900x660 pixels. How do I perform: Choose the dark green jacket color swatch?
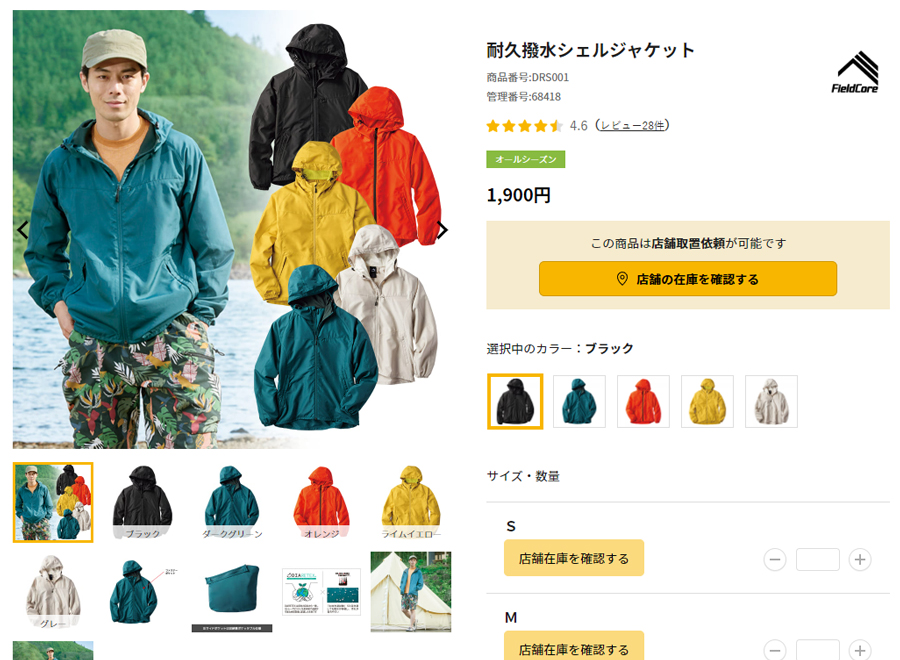pos(579,402)
